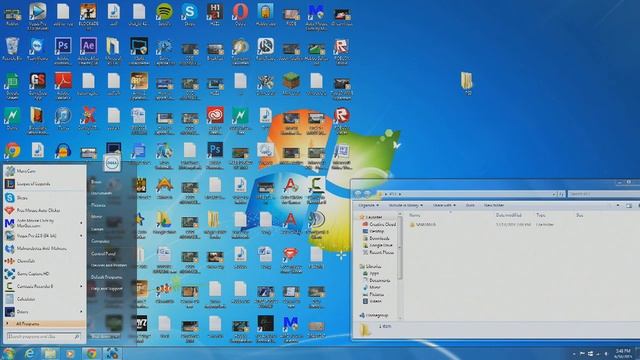Launch Free Mouse Auto Clicker from Start
640x360 pixels.
point(44,210)
